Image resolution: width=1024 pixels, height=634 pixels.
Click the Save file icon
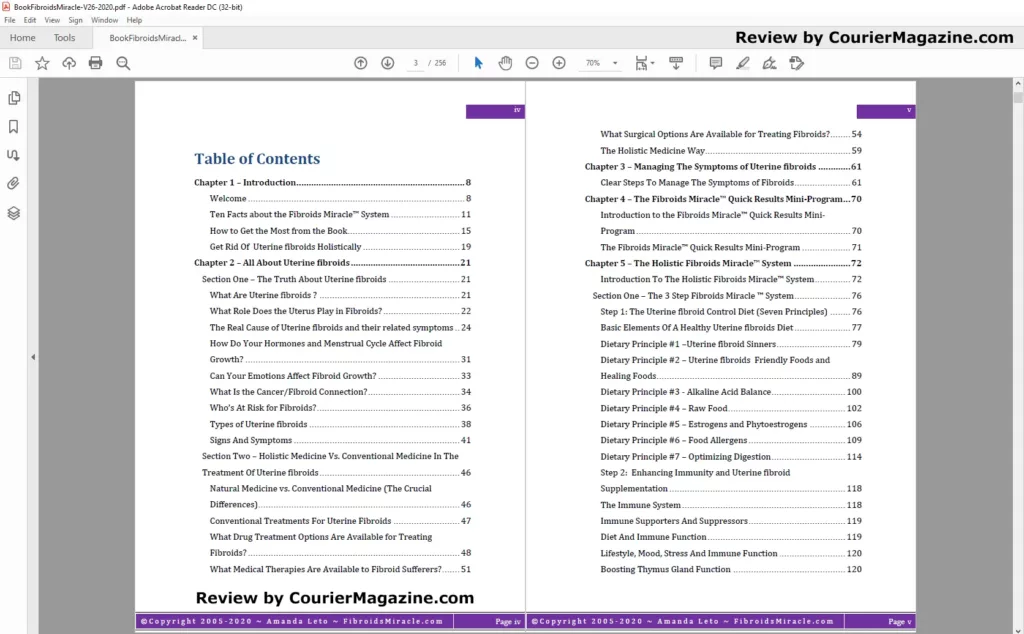pos(15,63)
